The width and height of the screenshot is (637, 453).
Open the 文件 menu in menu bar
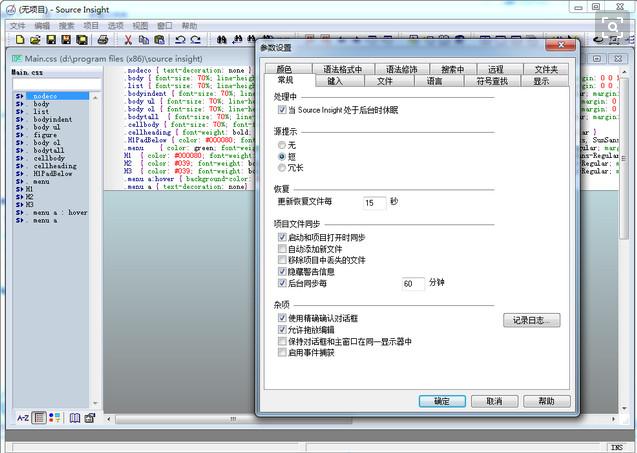pos(17,25)
